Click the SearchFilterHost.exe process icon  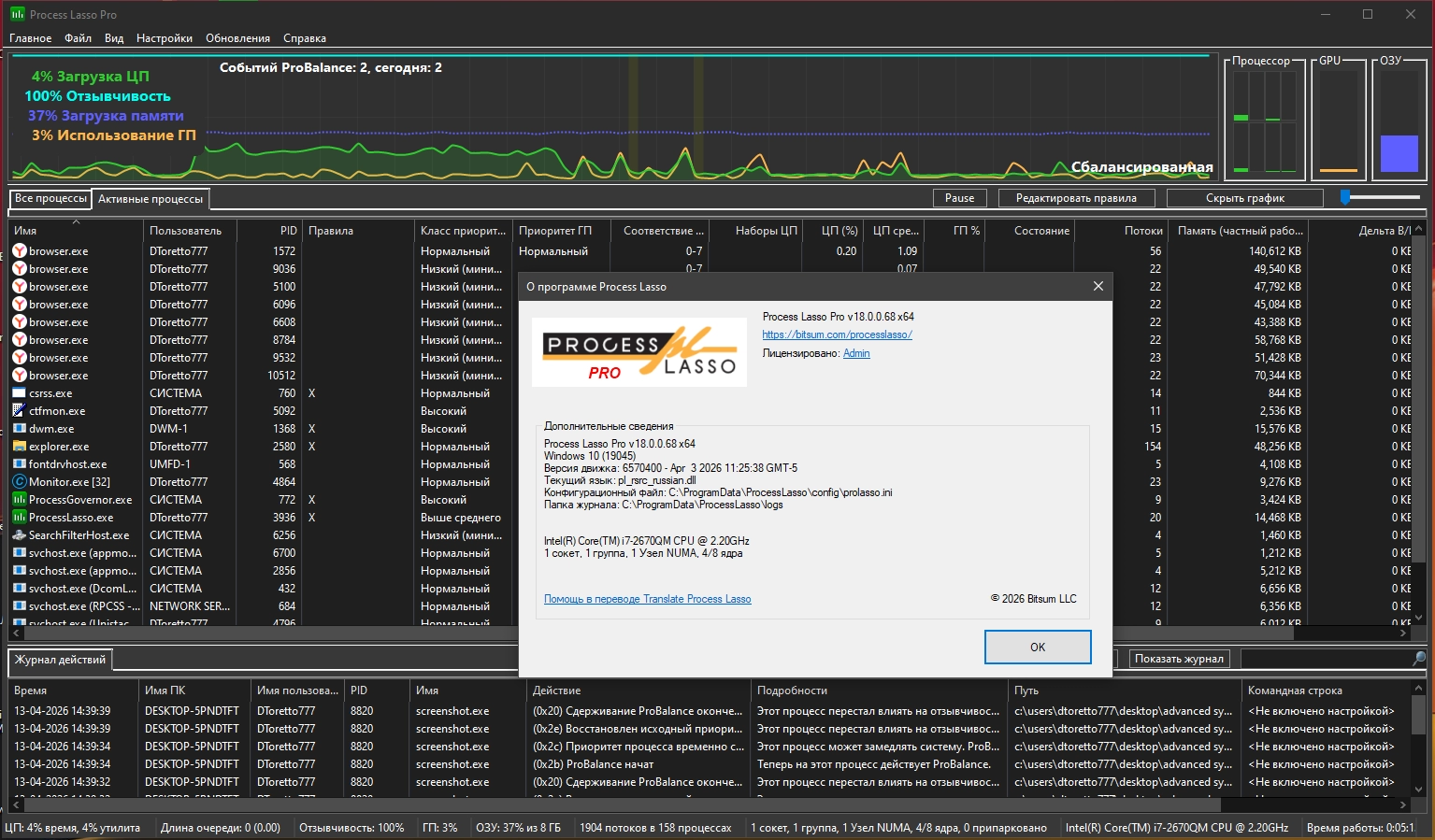[19, 535]
